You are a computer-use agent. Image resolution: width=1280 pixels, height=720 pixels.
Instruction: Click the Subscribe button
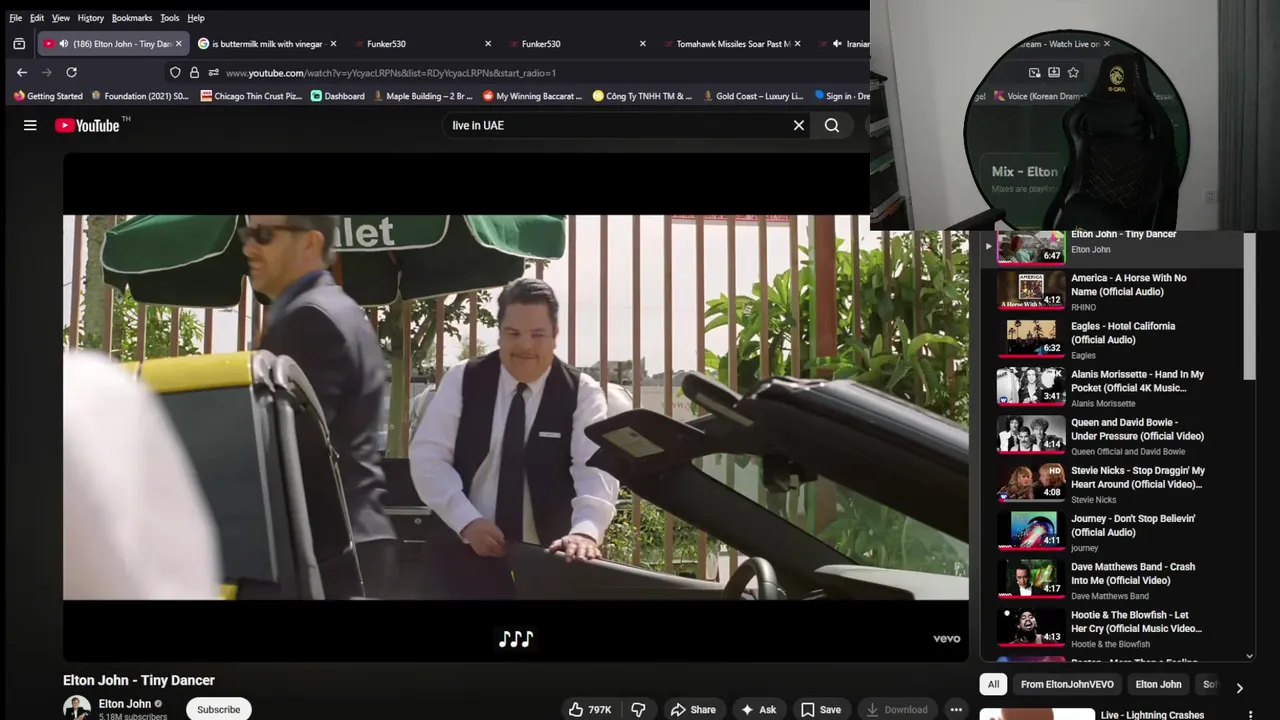click(x=218, y=709)
